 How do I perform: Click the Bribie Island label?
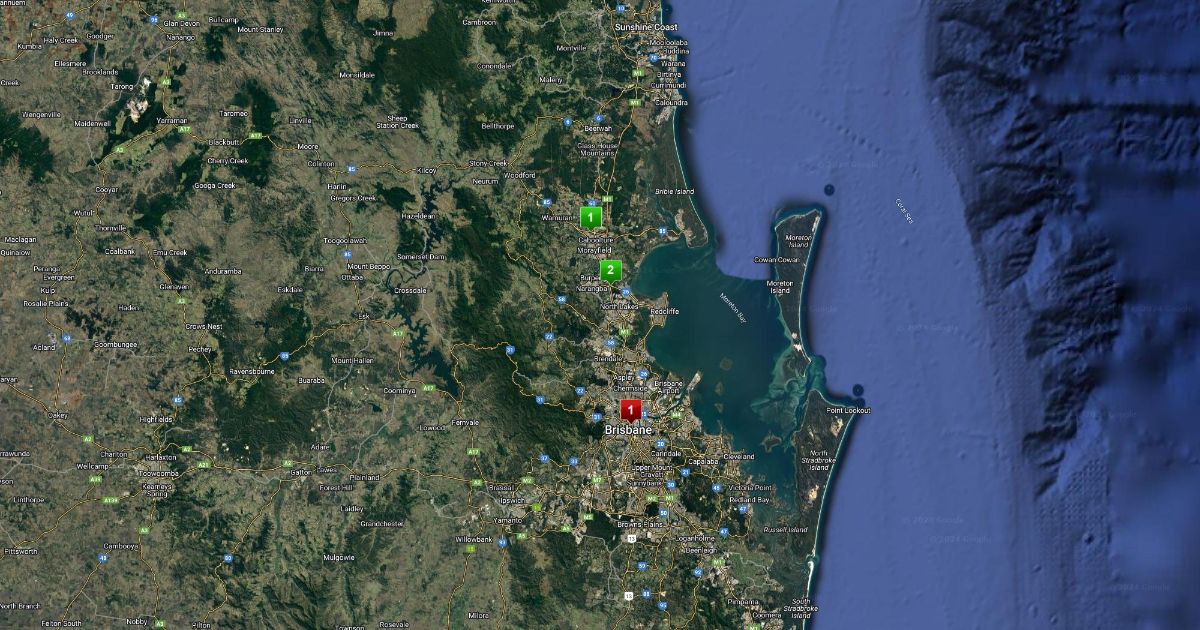(x=674, y=191)
